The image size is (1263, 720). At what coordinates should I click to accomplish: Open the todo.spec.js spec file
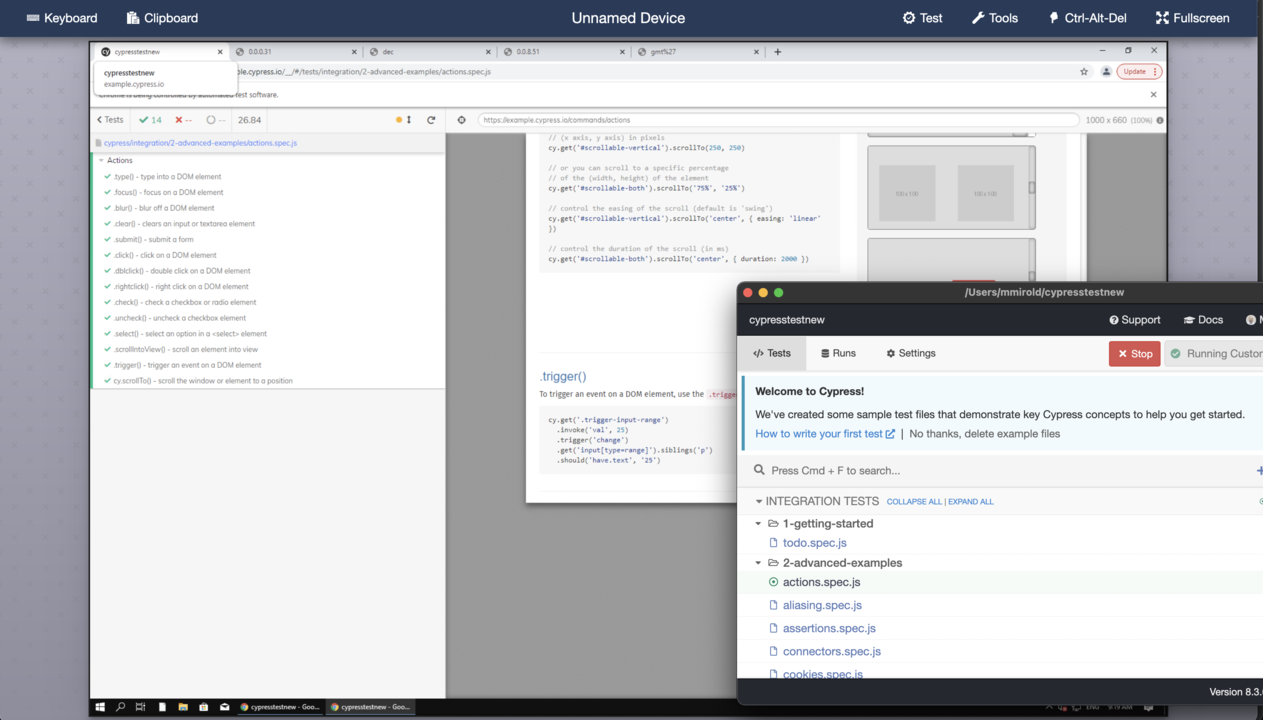coord(814,543)
